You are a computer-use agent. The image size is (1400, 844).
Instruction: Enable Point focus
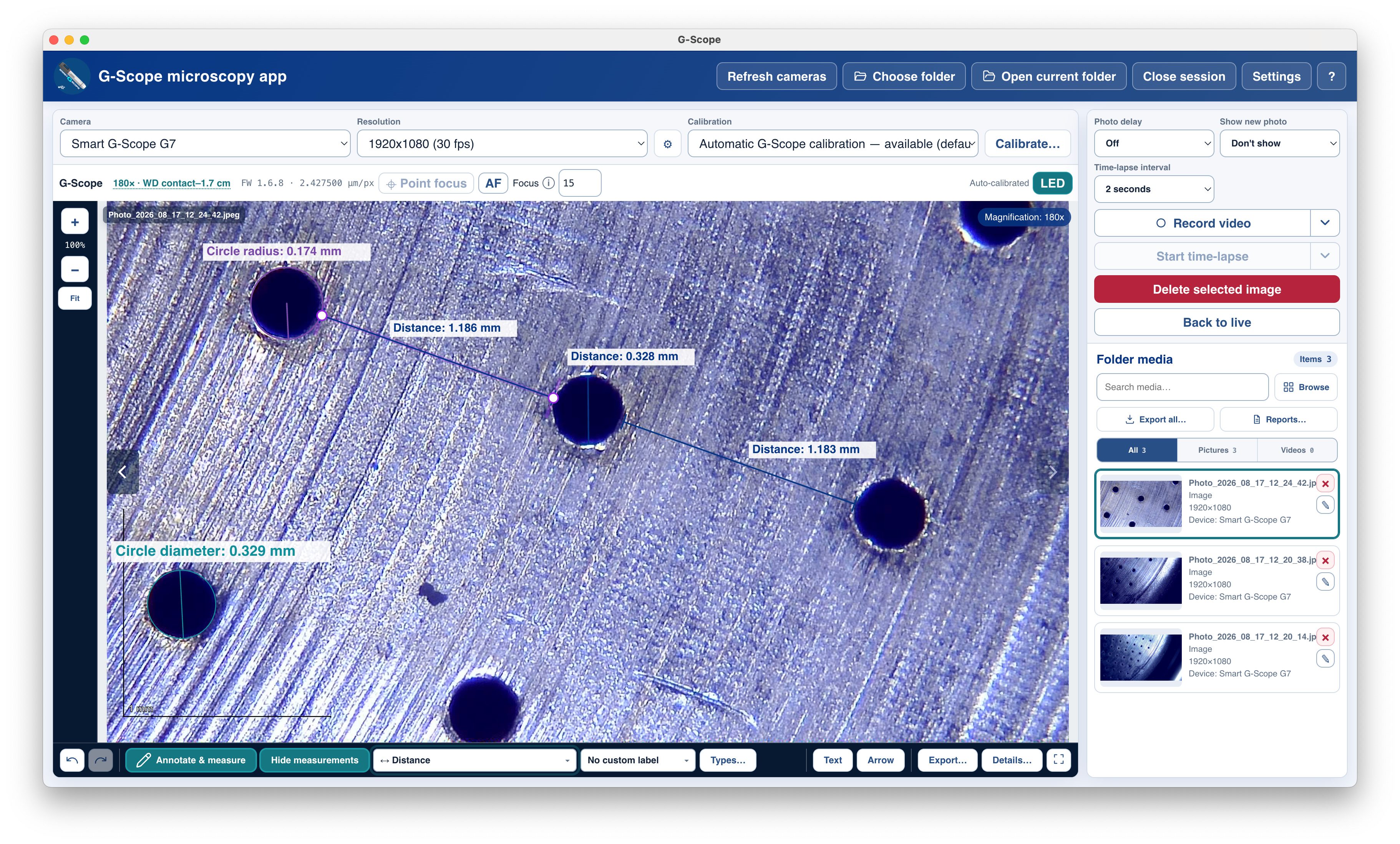(426, 183)
